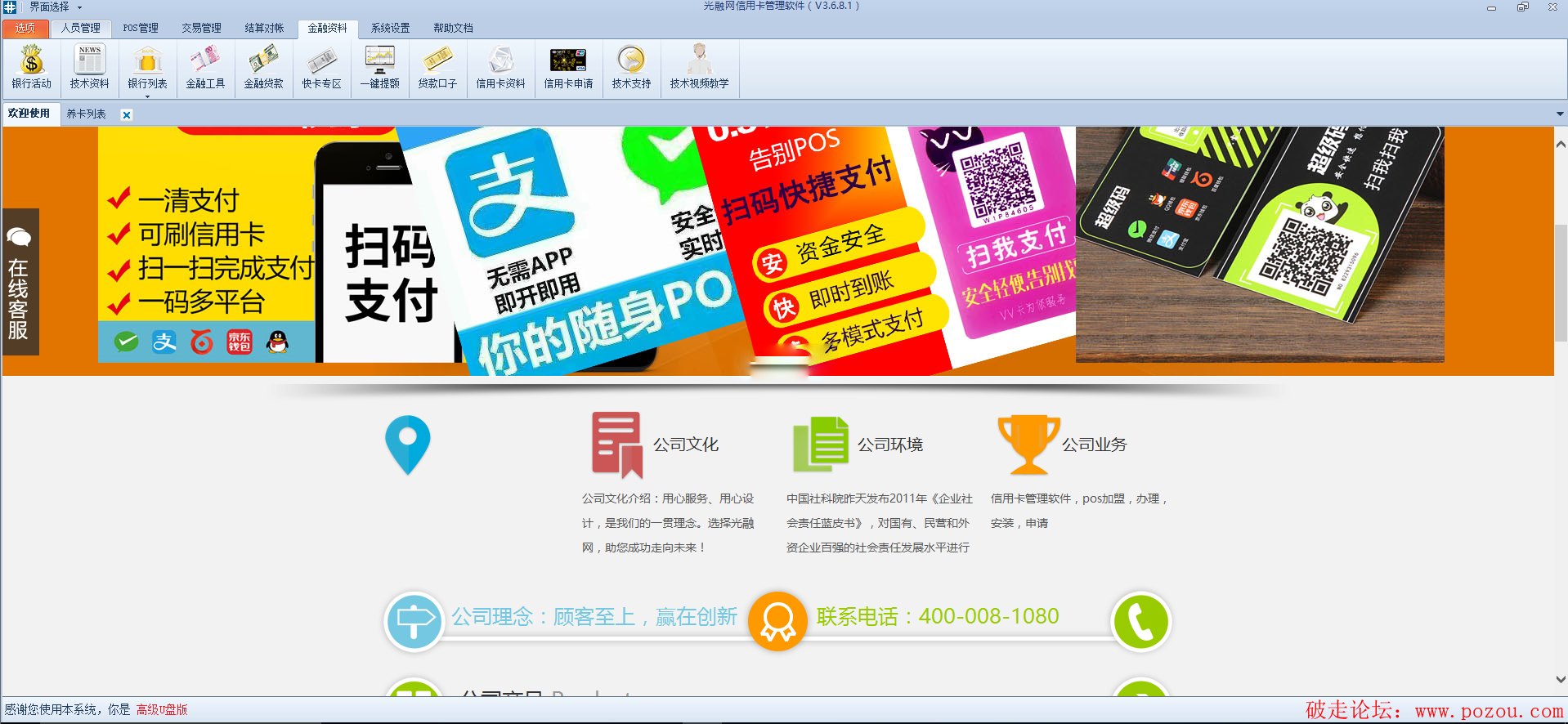The width and height of the screenshot is (1568, 724).
Task: Select the 养卡列表 document tab
Action: [x=87, y=114]
